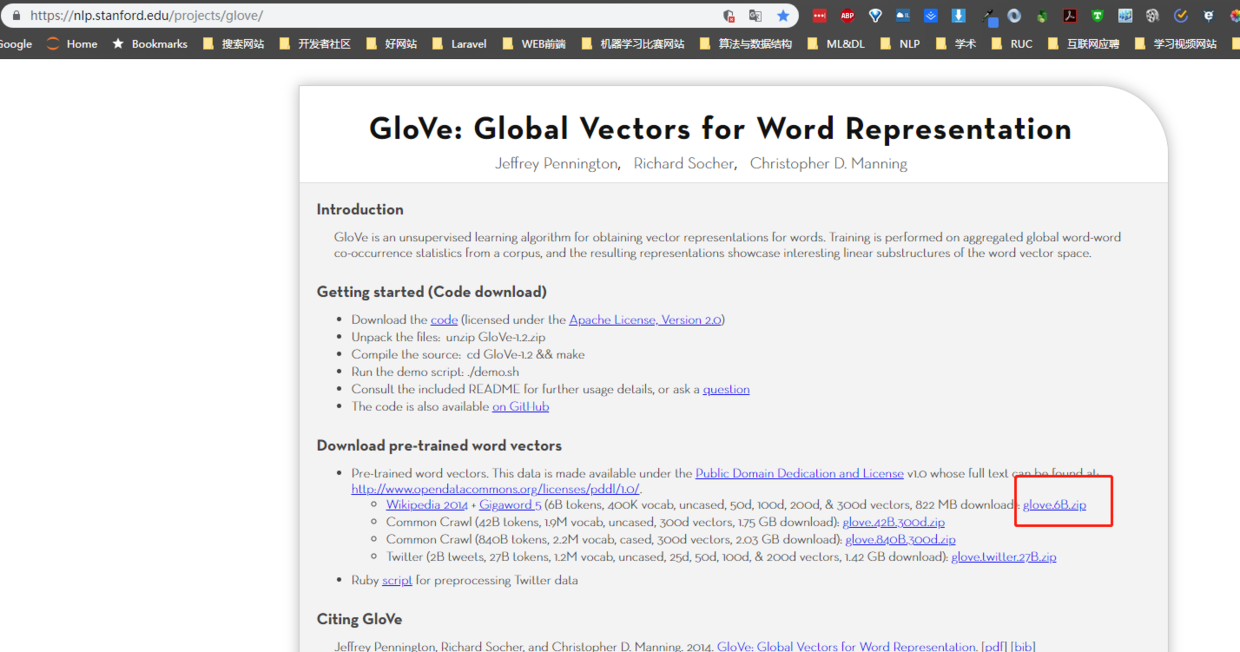Click the 'Citing GloVe' heading
Screen dimensions: 1240x652
[359, 619]
